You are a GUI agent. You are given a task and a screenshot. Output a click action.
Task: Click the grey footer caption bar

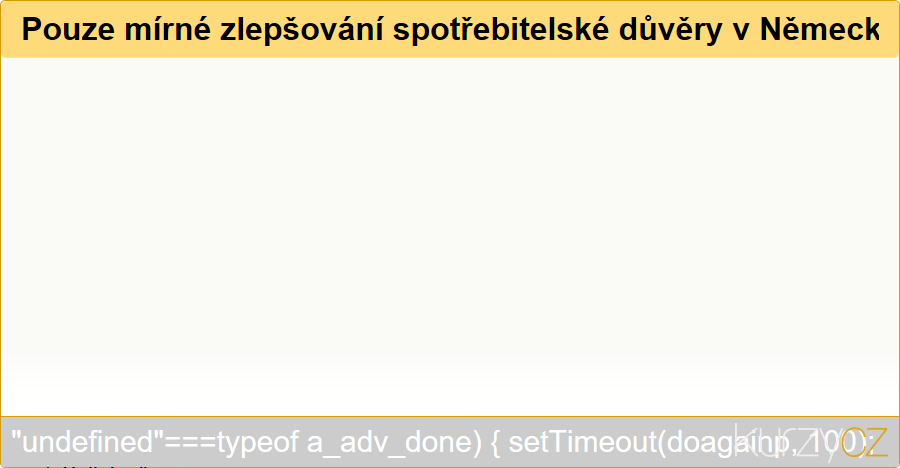pos(450,442)
